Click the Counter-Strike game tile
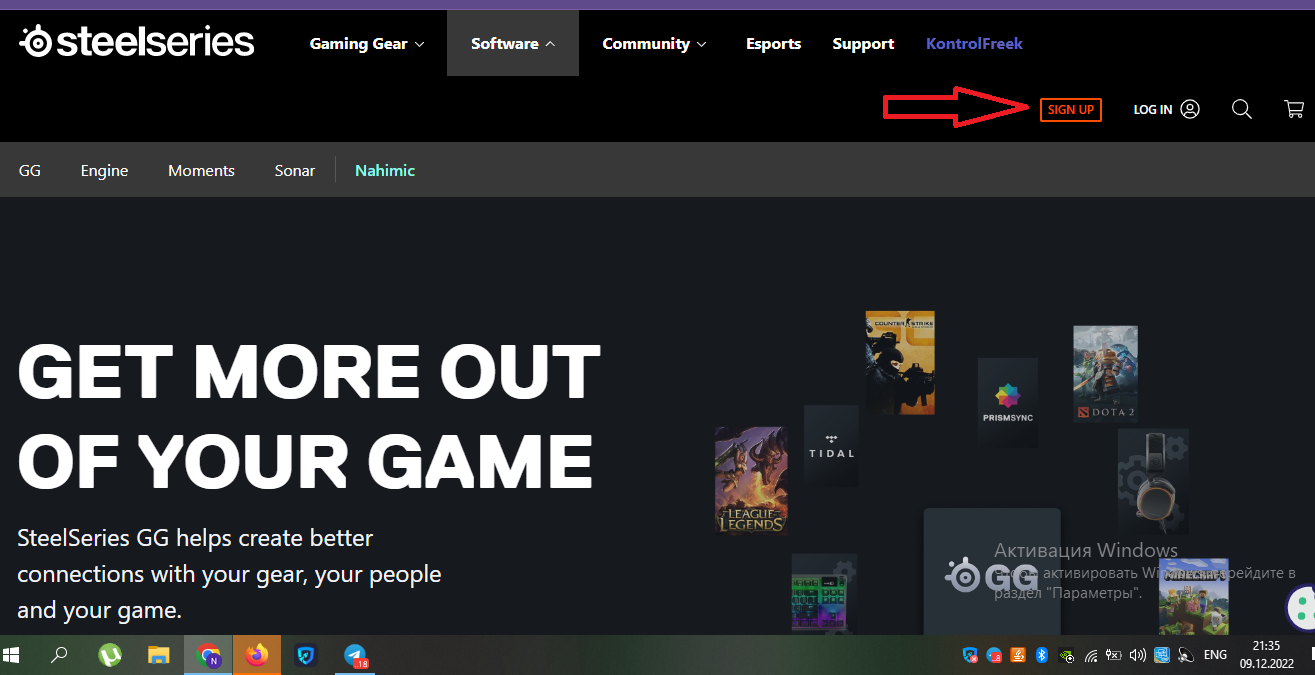Image resolution: width=1315 pixels, height=675 pixels. point(900,362)
